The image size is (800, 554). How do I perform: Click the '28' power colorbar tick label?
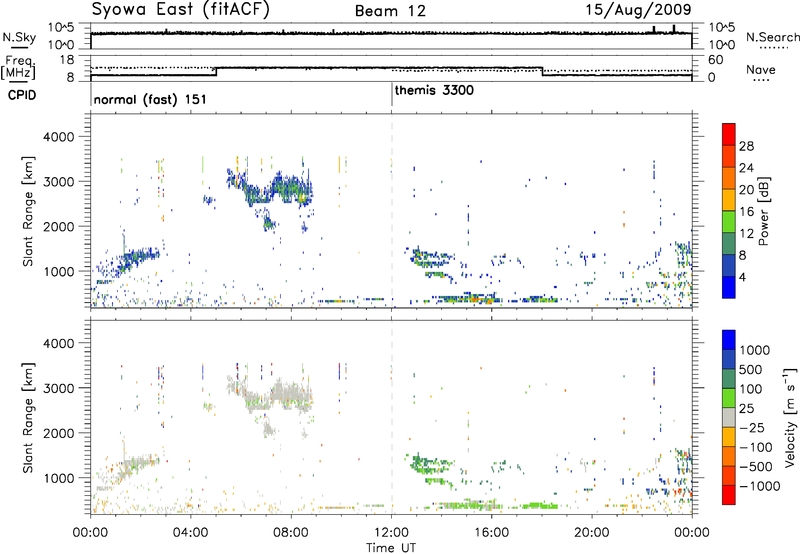pyautogui.click(x=746, y=146)
